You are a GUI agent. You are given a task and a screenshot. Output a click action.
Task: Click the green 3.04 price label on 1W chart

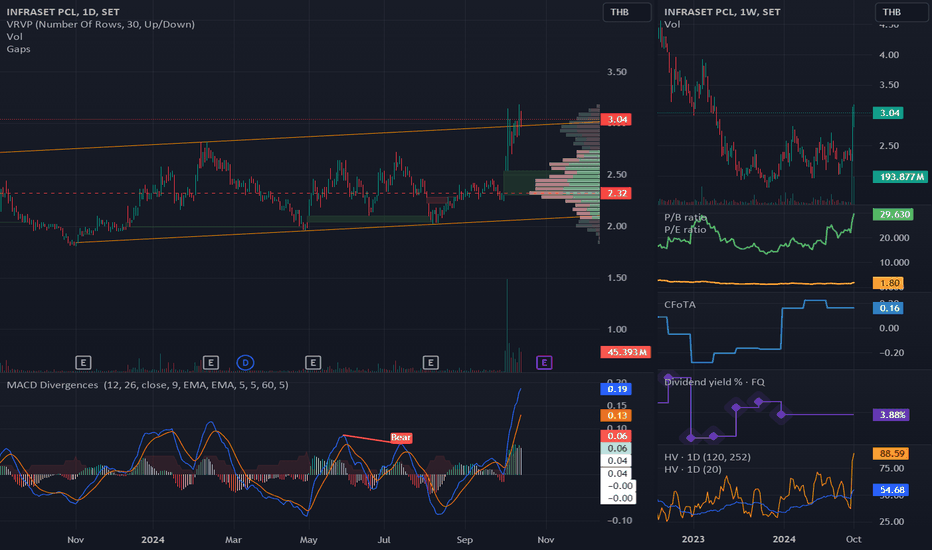pyautogui.click(x=888, y=113)
